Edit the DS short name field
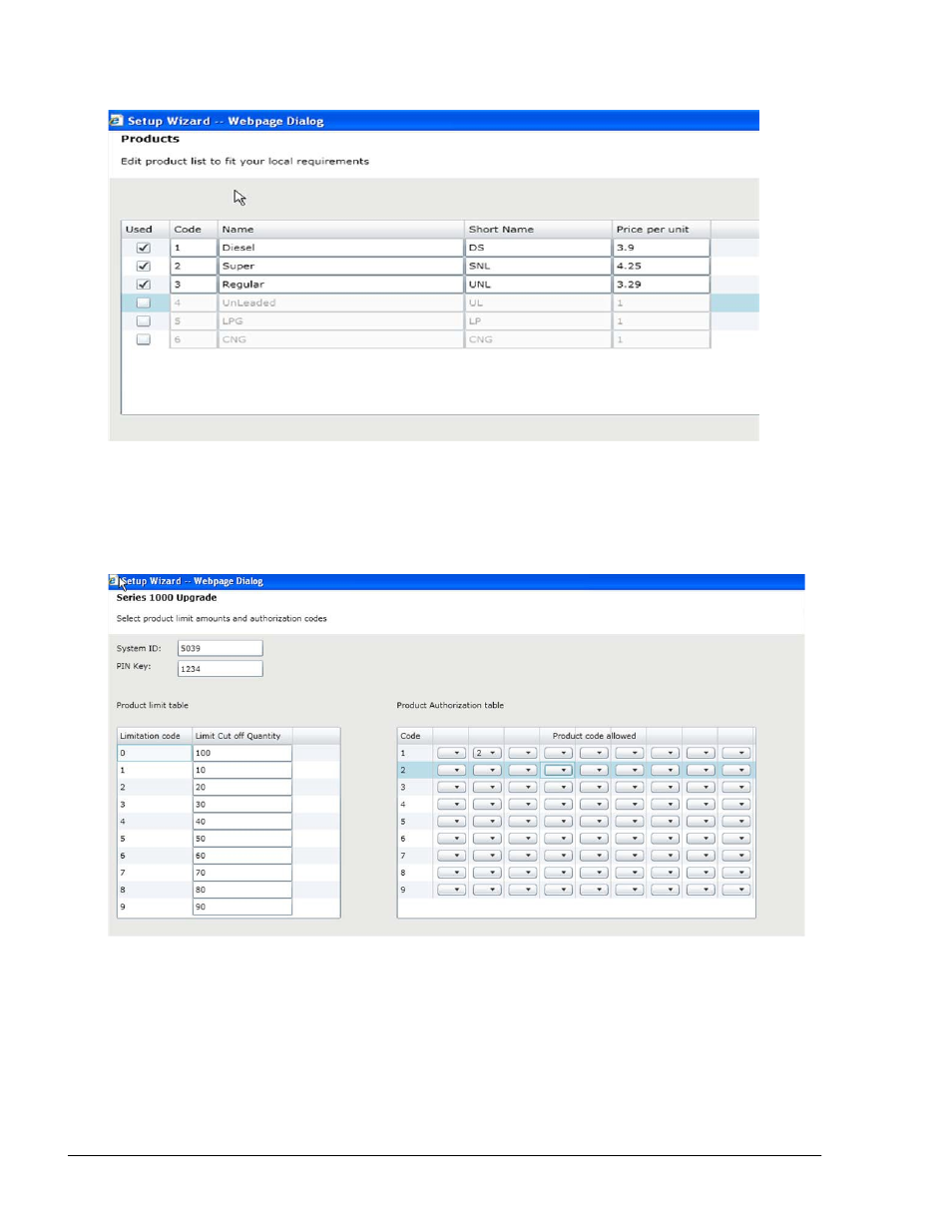Screen dimensions: 952x1232 (538, 248)
